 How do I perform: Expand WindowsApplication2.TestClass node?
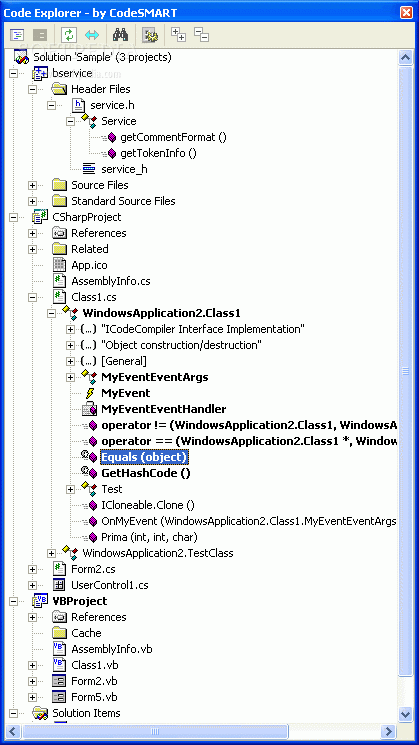click(51, 553)
